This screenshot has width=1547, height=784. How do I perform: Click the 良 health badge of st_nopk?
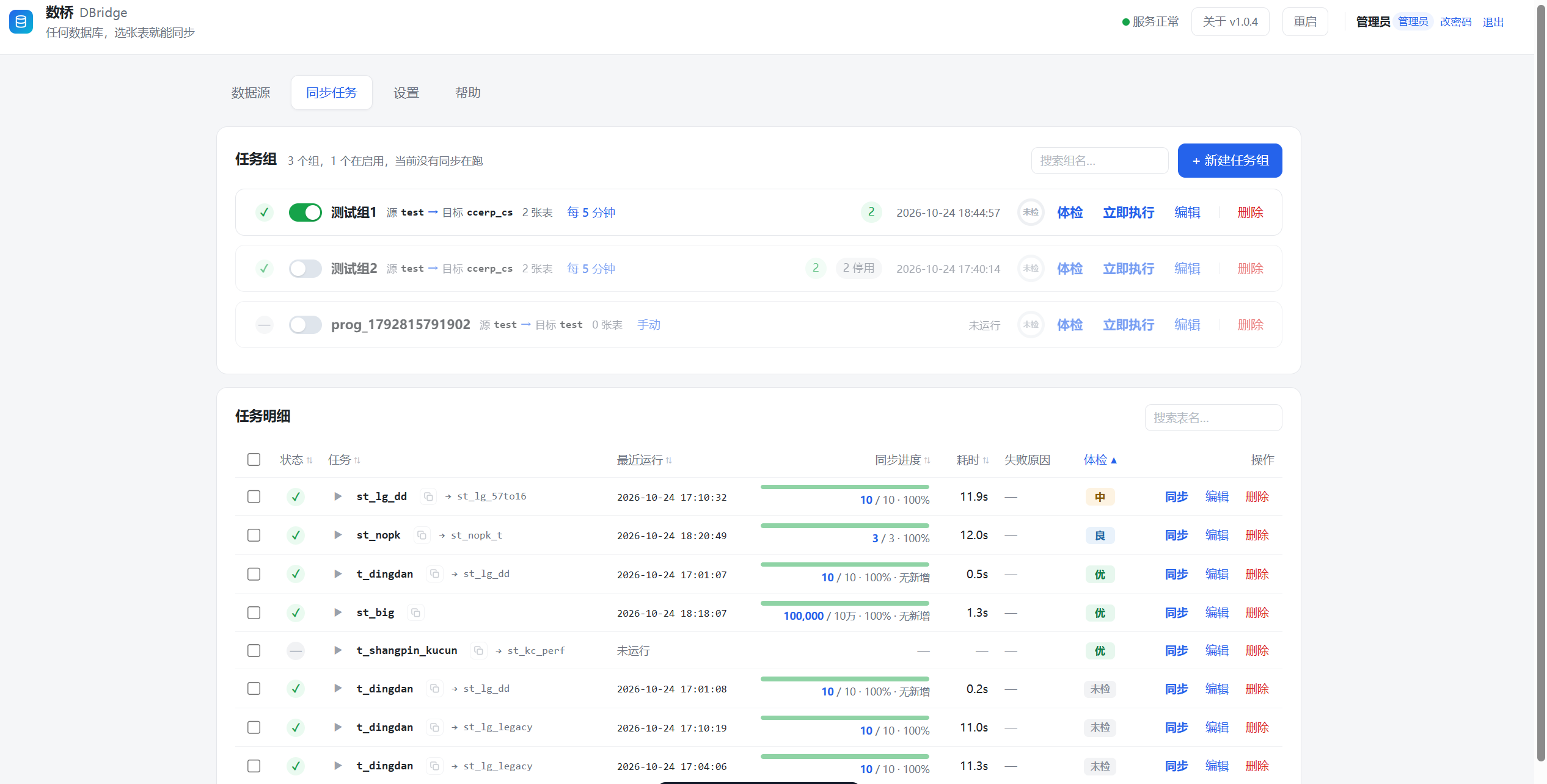(x=1100, y=535)
